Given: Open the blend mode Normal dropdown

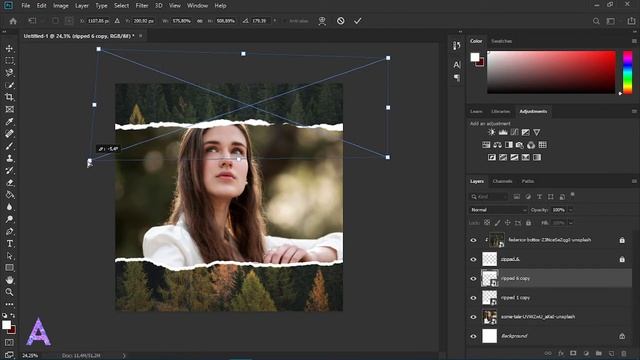Looking at the screenshot, I should [498, 210].
